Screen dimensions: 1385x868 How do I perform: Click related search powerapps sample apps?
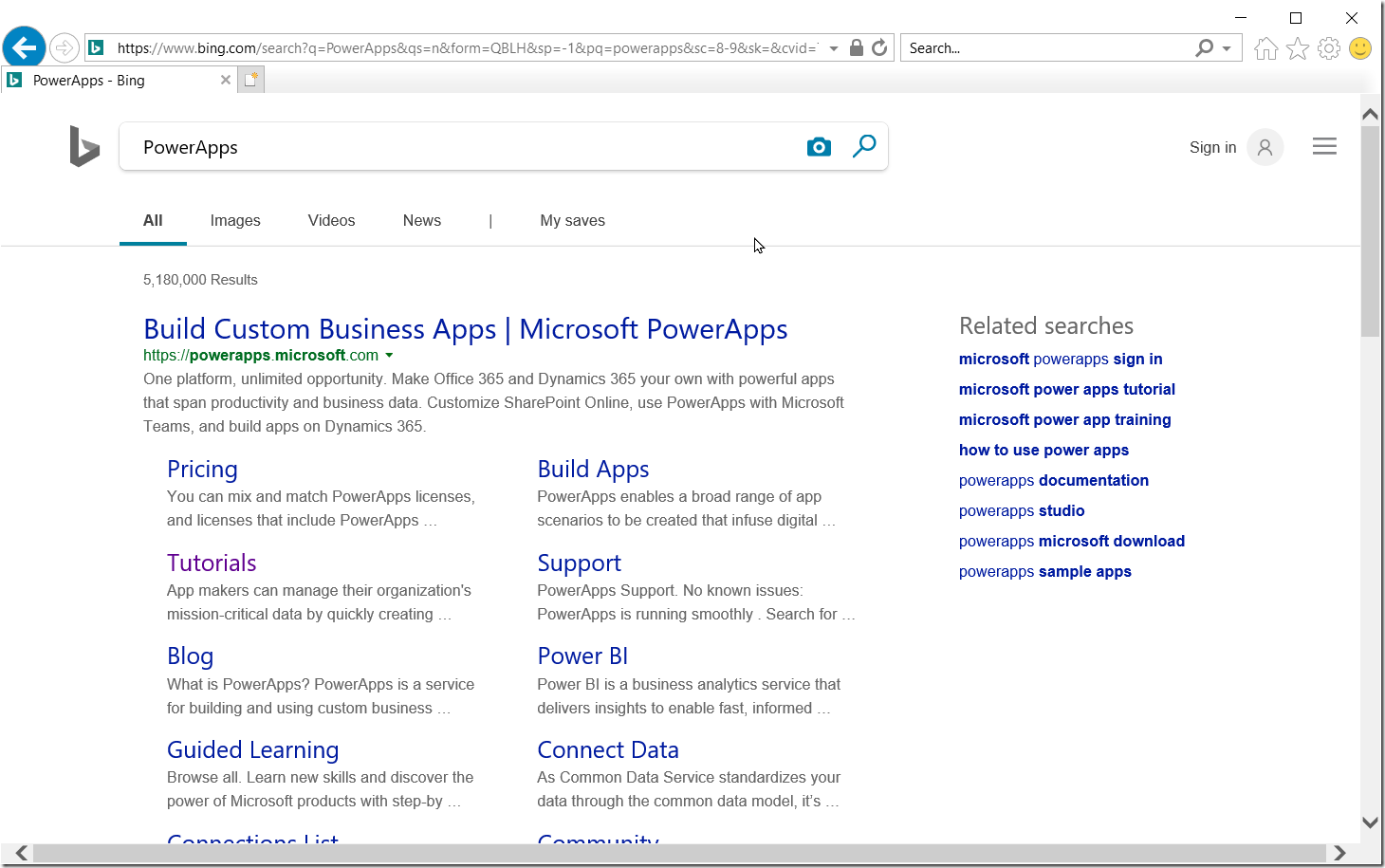click(x=1045, y=572)
